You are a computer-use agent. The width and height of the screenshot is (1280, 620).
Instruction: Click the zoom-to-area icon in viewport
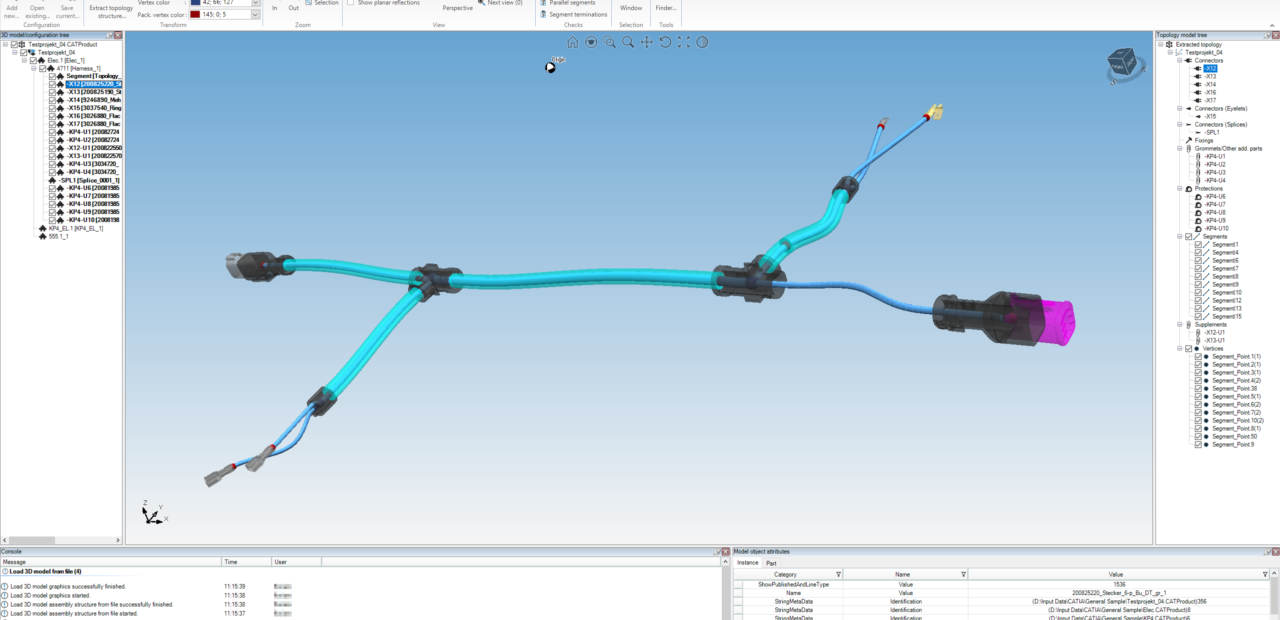609,42
